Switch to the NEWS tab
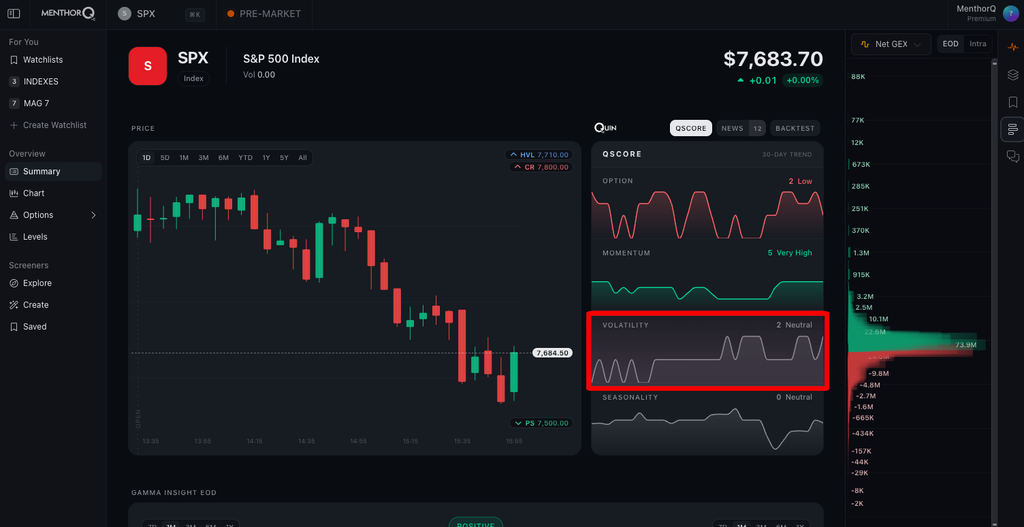This screenshot has width=1024, height=527. pyautogui.click(x=741, y=128)
